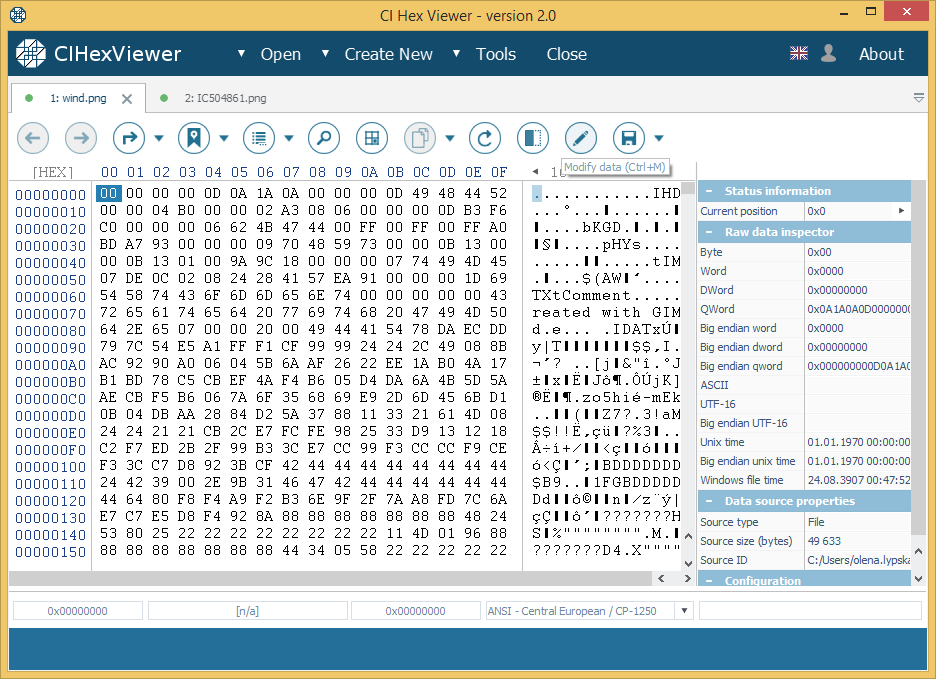Open the Go to position tool
Screen dimensions: 936x679
click(x=129, y=139)
